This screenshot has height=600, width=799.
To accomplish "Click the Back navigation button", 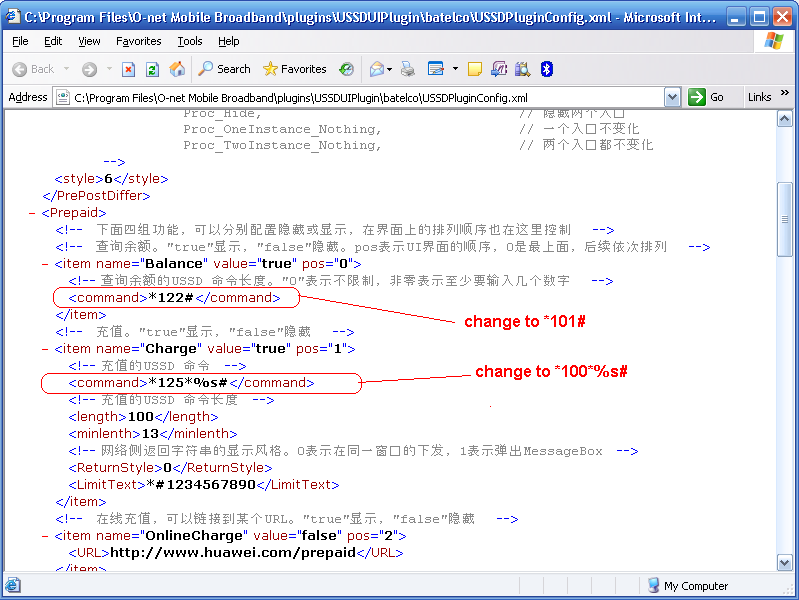I will point(33,69).
